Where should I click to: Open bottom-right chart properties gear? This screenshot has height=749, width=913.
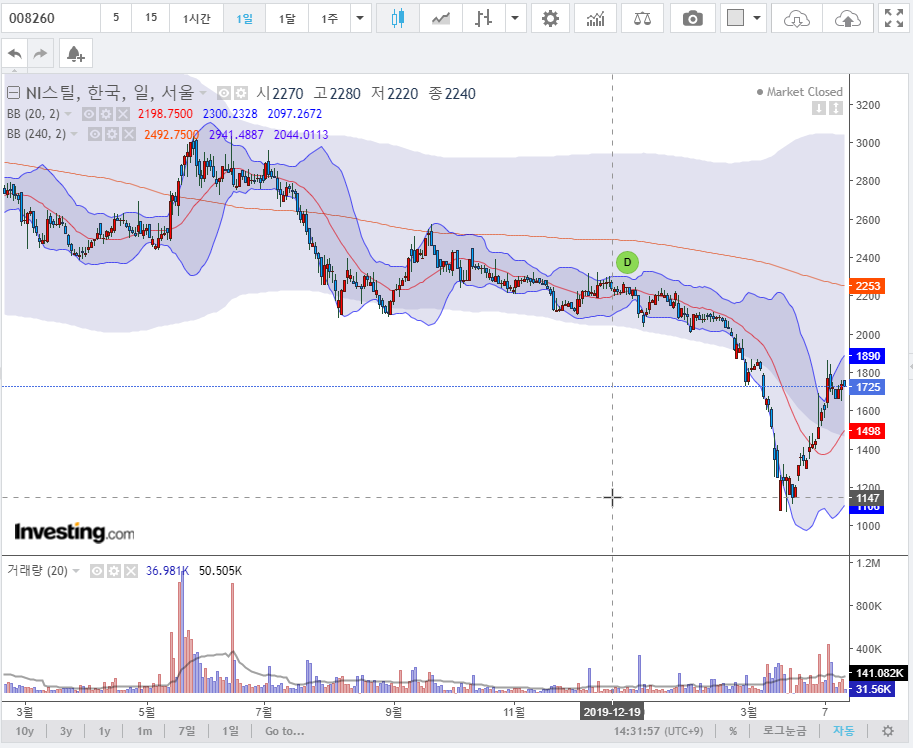(x=887, y=731)
